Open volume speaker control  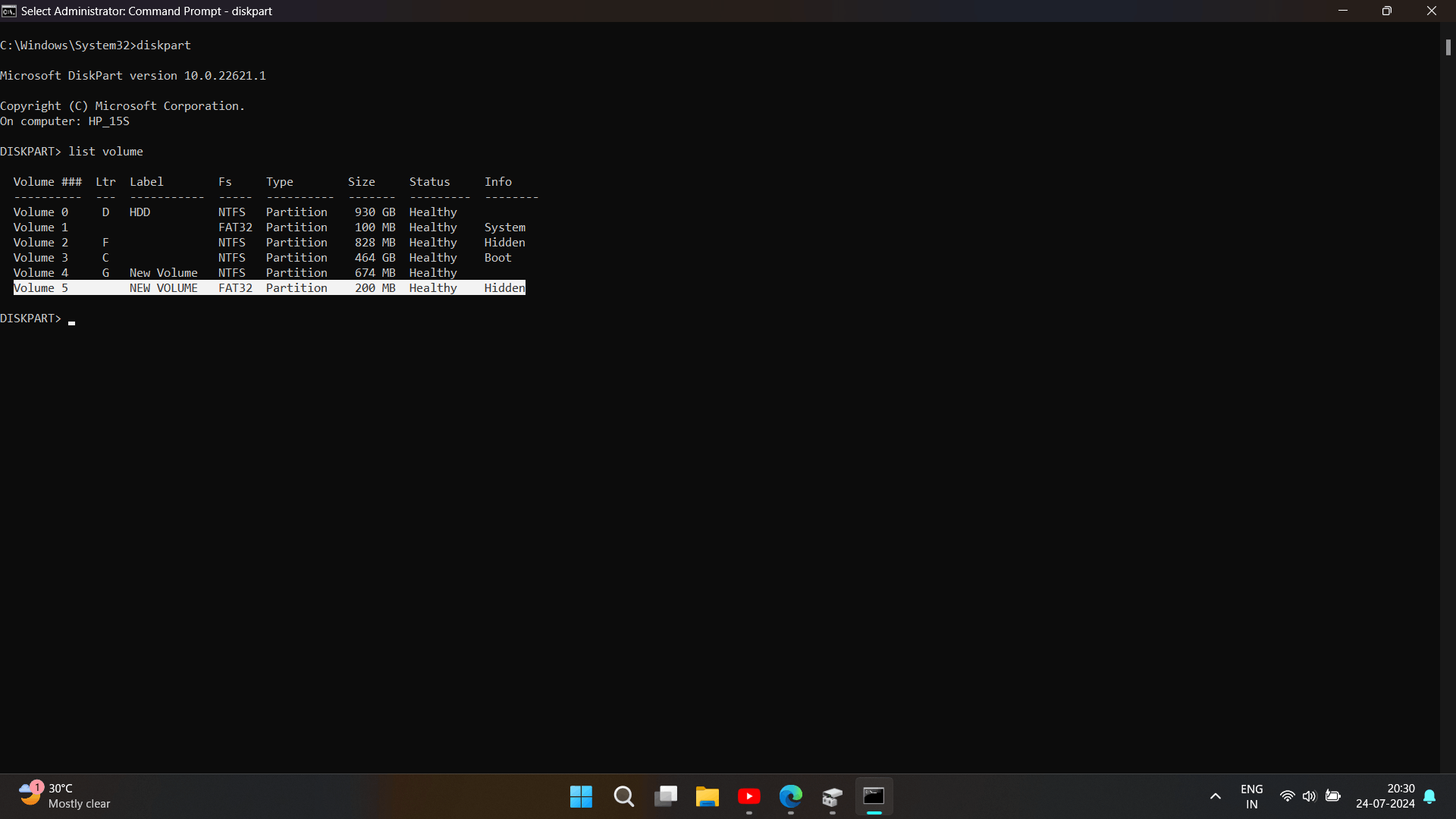pyautogui.click(x=1310, y=796)
